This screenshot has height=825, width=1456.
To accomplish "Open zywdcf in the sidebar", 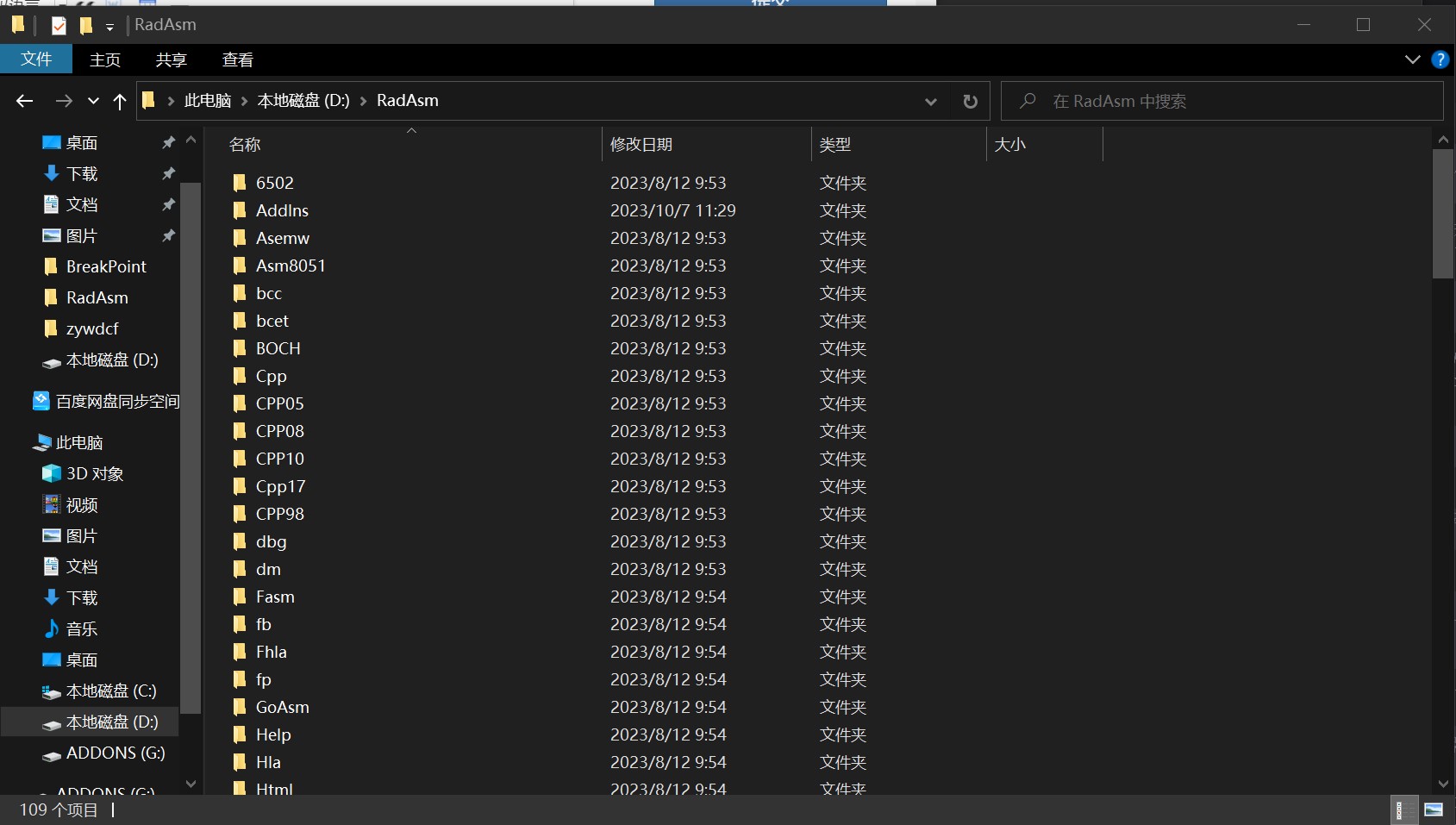I will coord(92,329).
